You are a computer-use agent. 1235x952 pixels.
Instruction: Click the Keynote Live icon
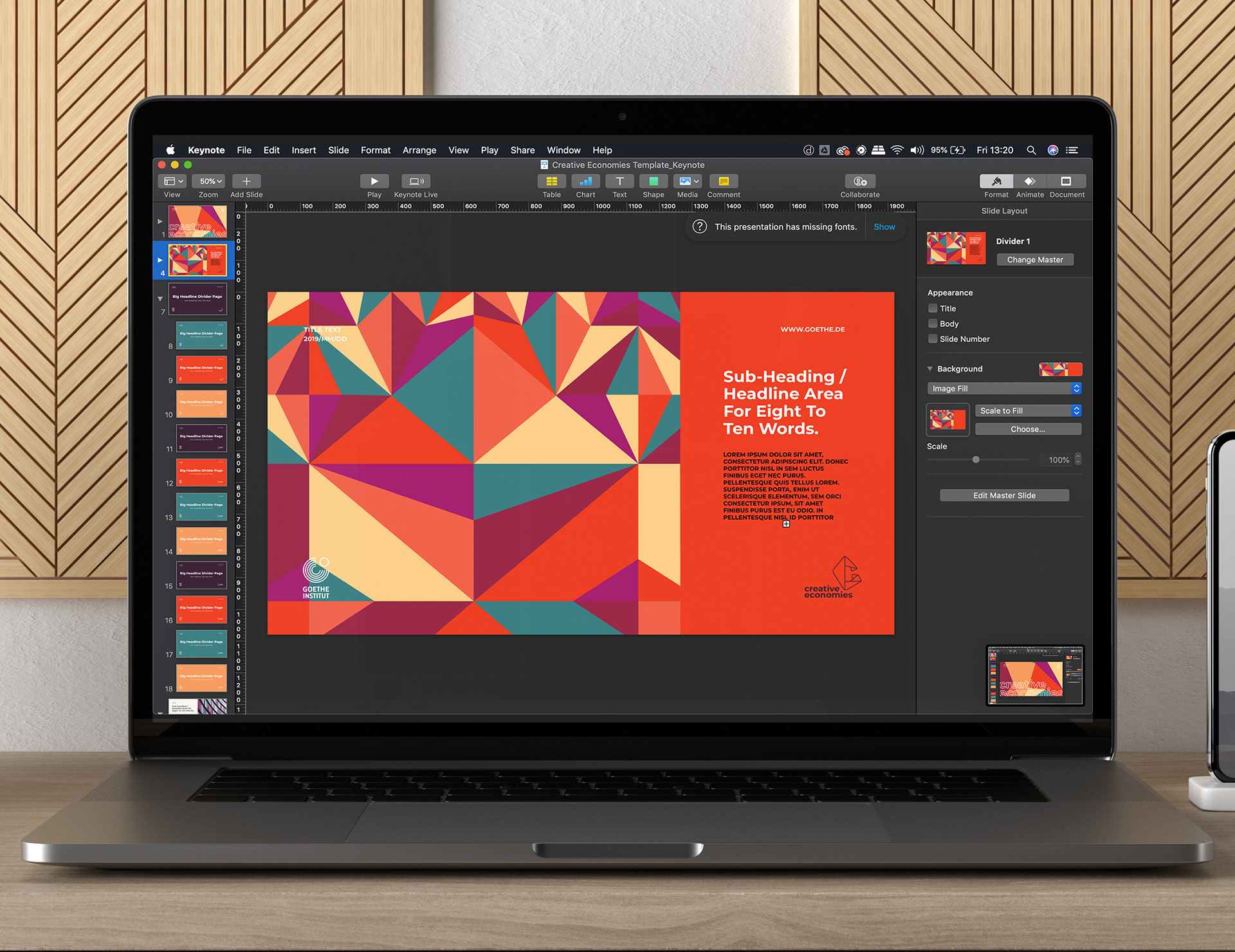pos(416,181)
